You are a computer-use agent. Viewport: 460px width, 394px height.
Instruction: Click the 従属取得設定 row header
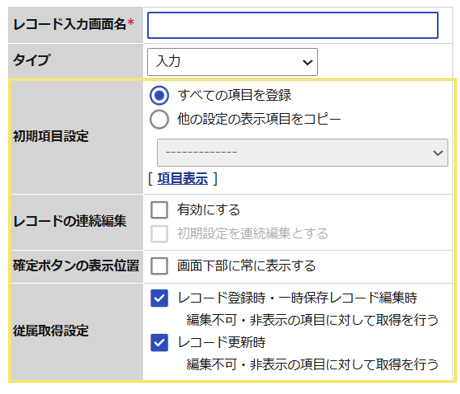click(51, 331)
